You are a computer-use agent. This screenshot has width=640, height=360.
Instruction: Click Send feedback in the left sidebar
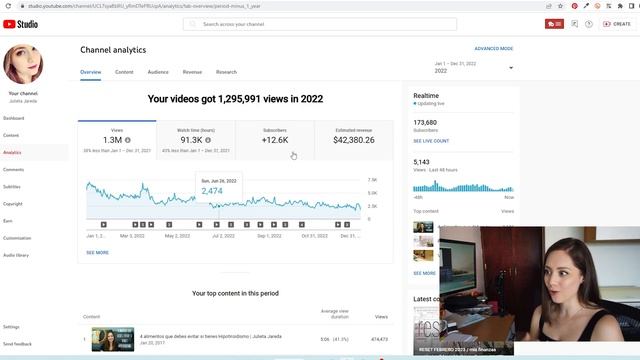(17, 344)
